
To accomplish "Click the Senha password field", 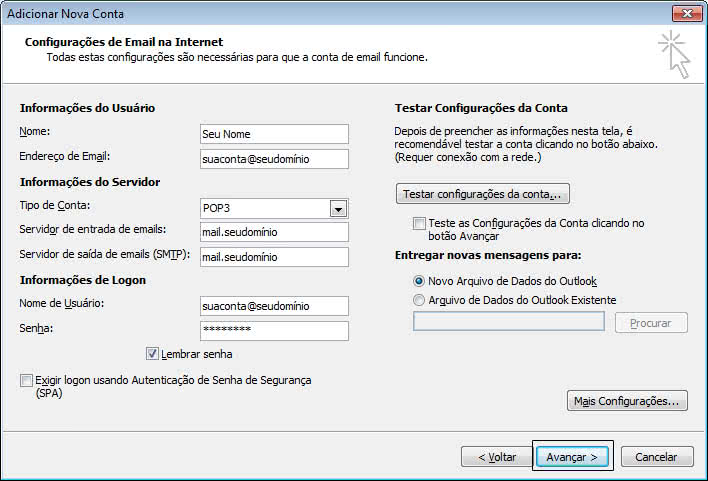I will (274, 331).
